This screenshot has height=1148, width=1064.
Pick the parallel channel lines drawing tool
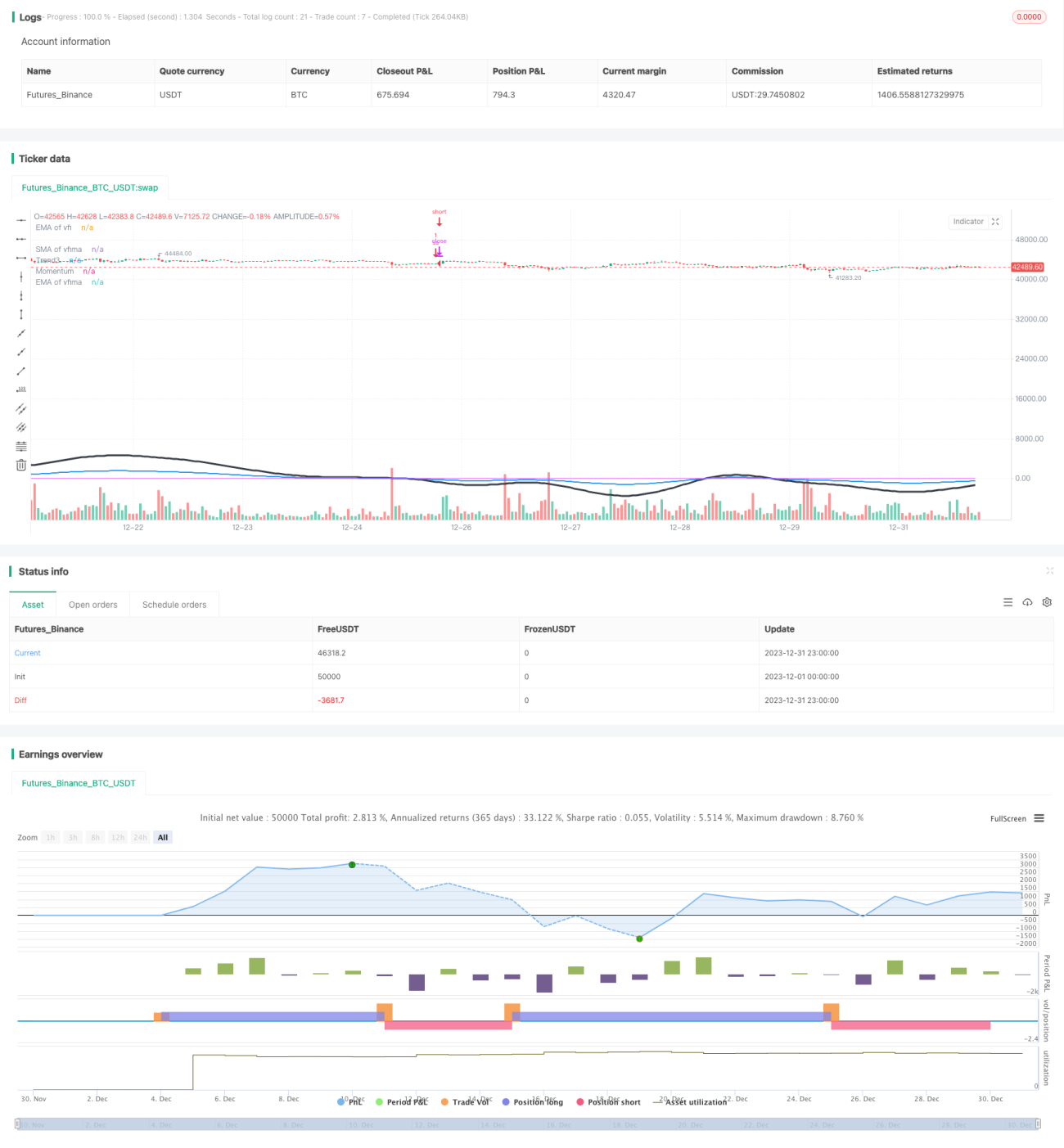(x=21, y=408)
